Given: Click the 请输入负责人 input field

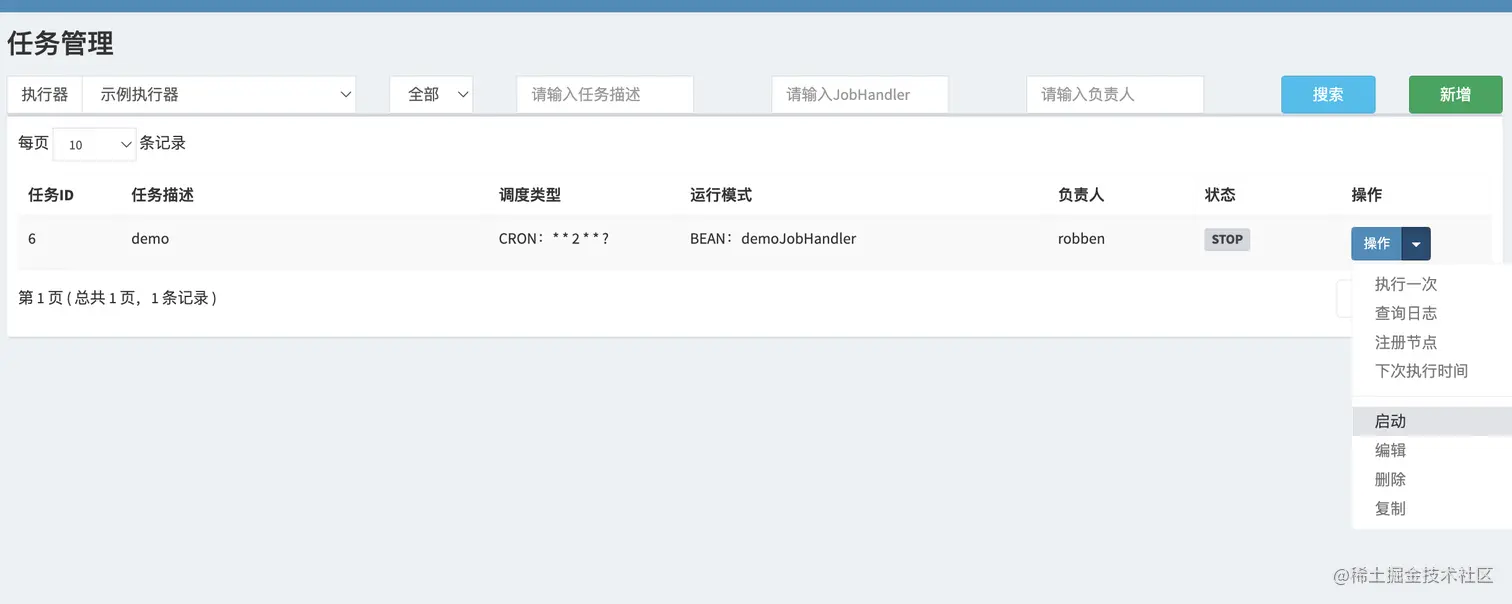Looking at the screenshot, I should pos(1115,94).
